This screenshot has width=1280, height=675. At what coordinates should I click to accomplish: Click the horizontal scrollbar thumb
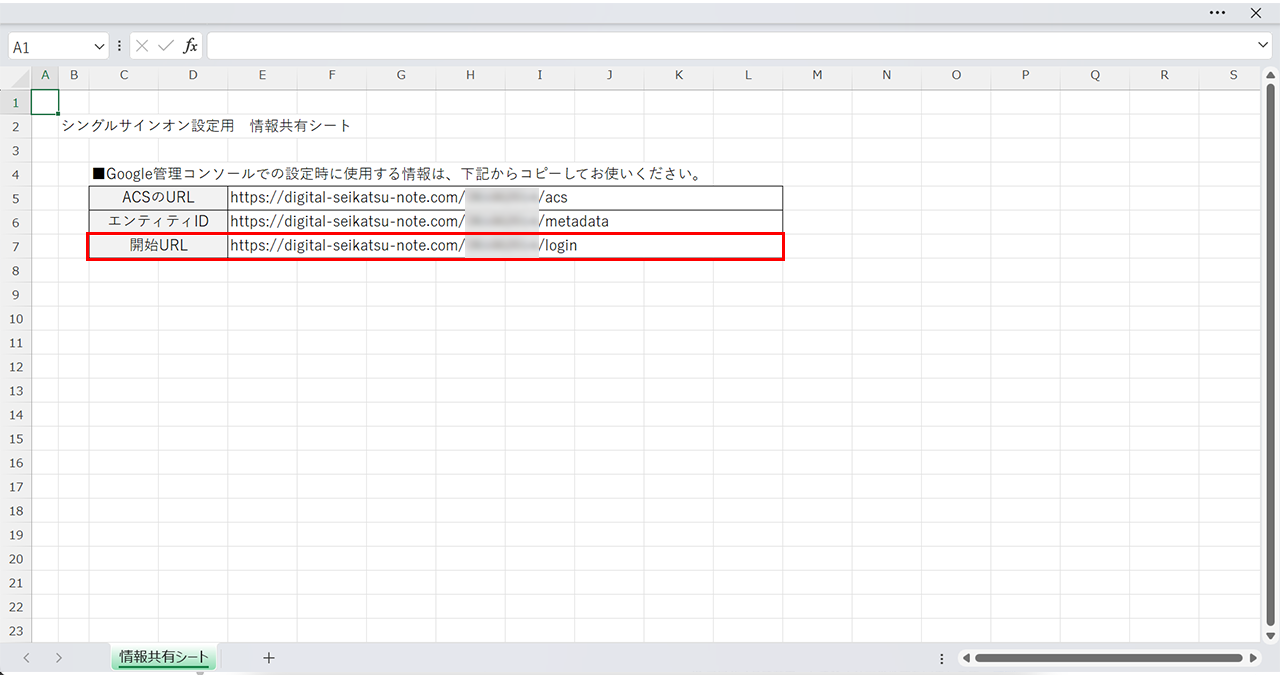coord(1108,658)
